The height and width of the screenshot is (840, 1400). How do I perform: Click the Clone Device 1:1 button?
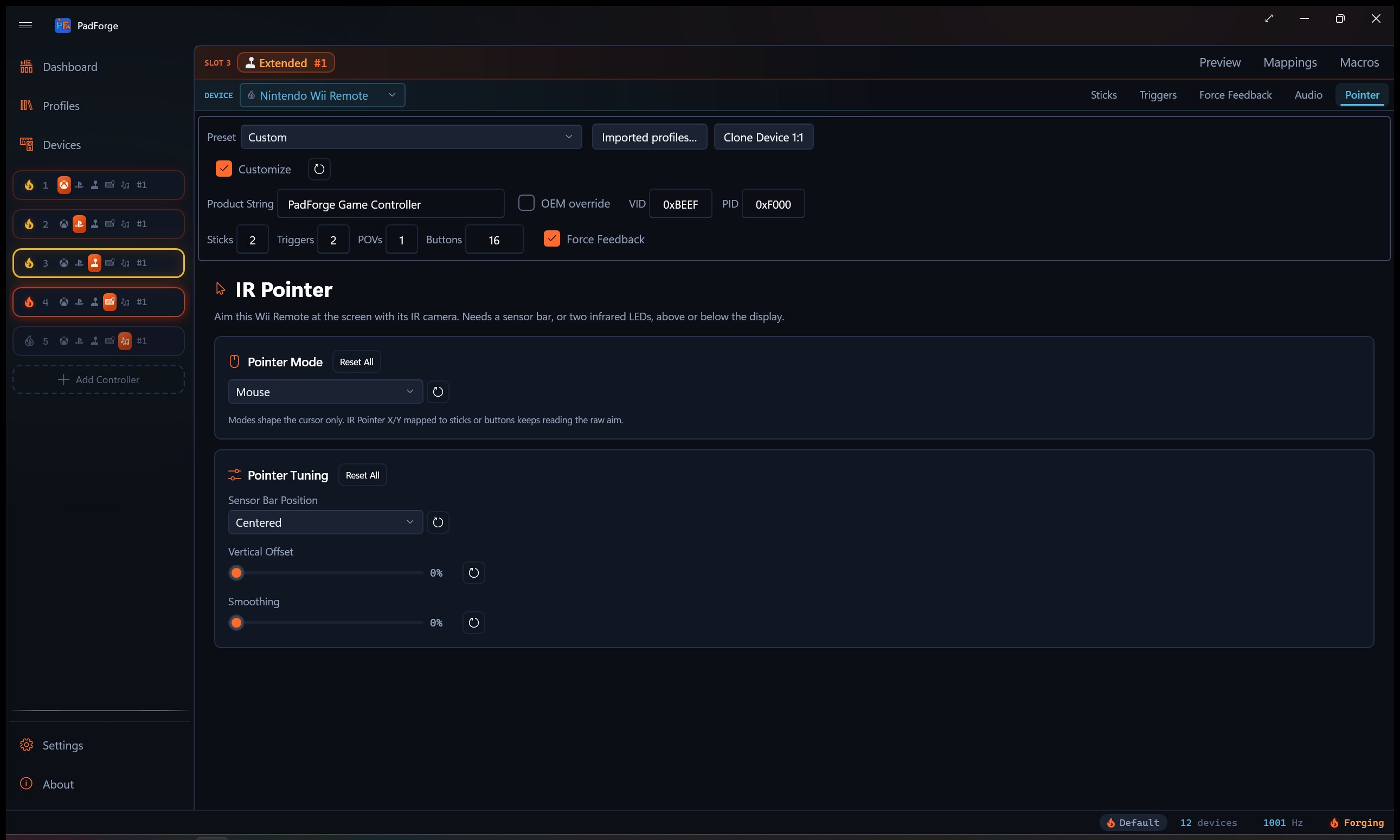click(763, 137)
